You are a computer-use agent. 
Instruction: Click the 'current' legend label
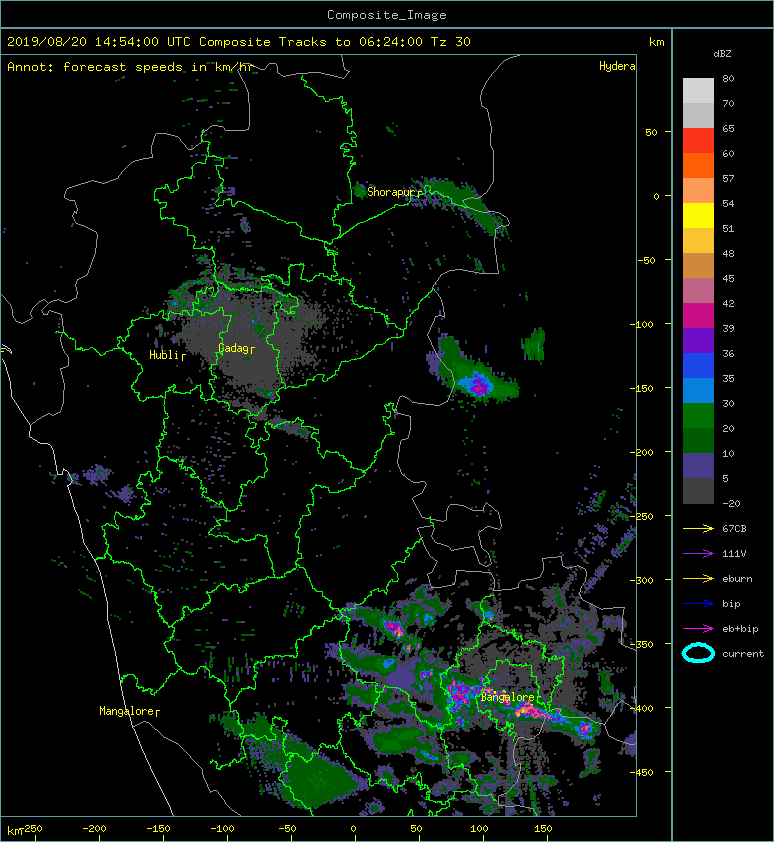(x=743, y=654)
